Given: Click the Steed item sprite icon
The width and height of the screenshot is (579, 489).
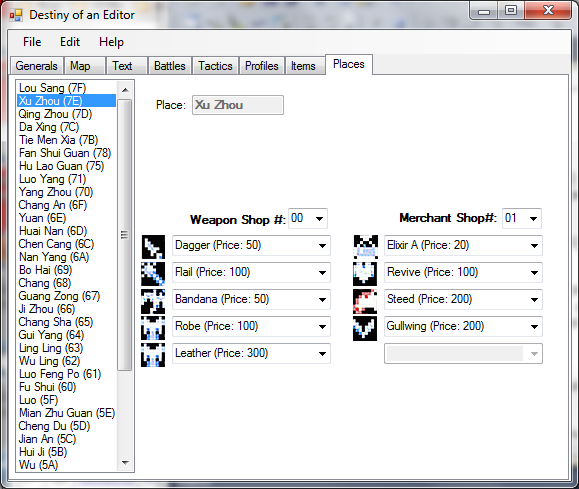Looking at the screenshot, I should (x=365, y=301).
